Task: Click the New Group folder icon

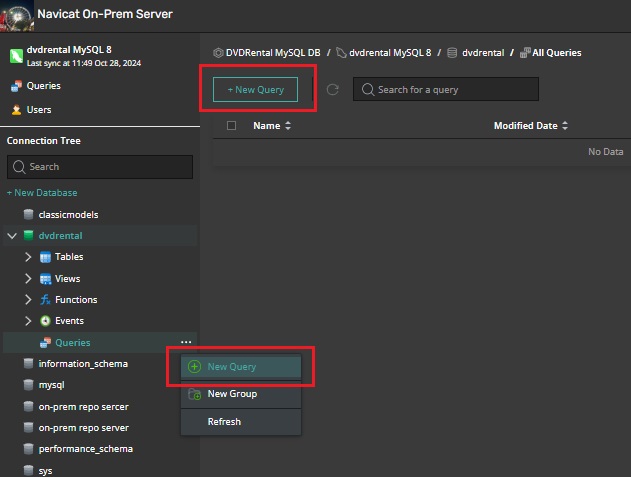Action: [x=194, y=394]
